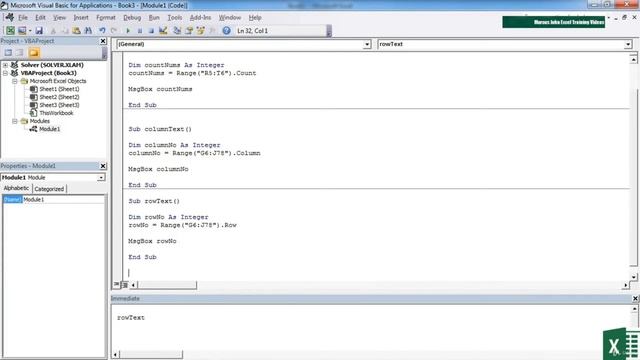The width and height of the screenshot is (640, 360).
Task: Open the Format menu
Action: click(x=106, y=18)
